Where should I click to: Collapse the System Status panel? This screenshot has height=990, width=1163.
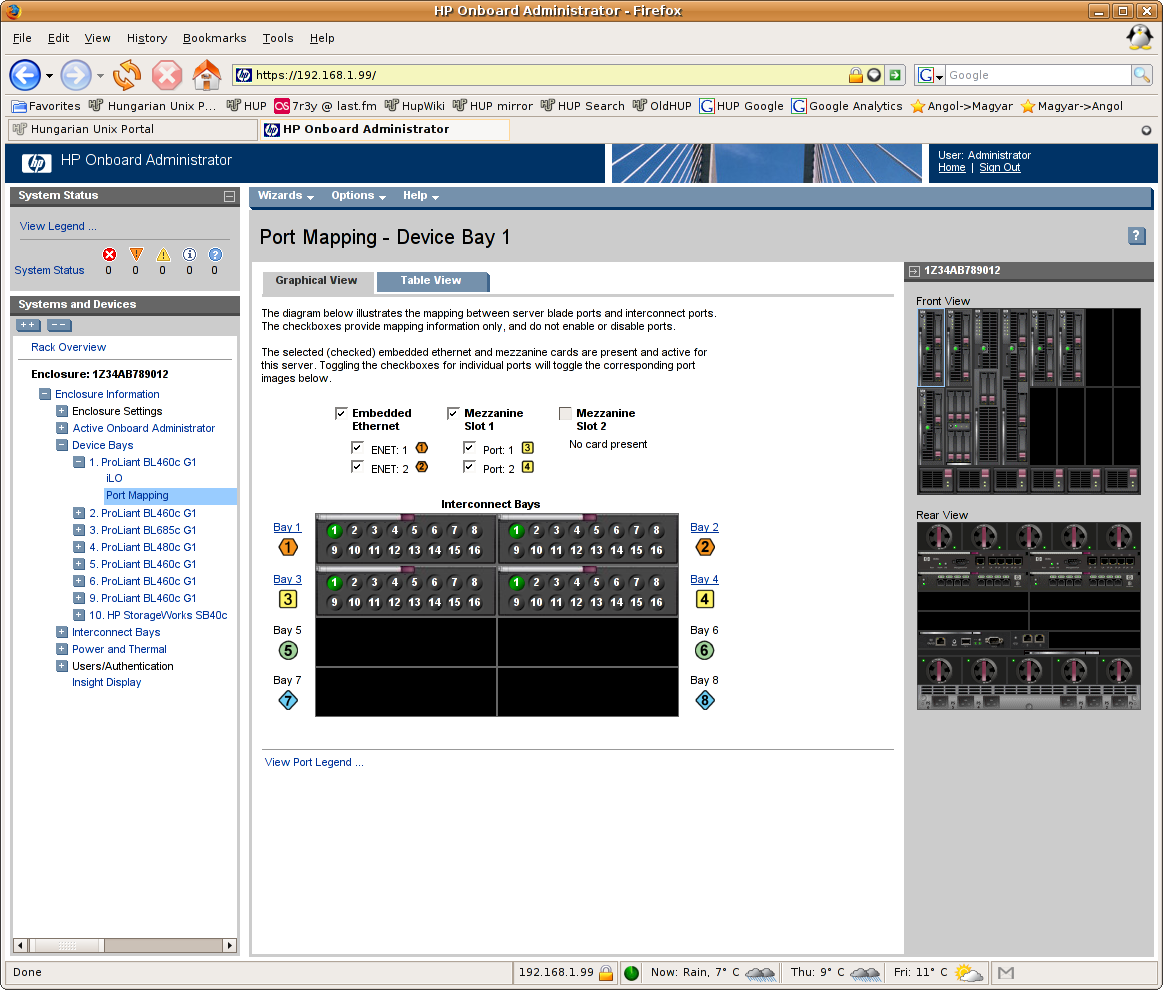click(x=229, y=197)
